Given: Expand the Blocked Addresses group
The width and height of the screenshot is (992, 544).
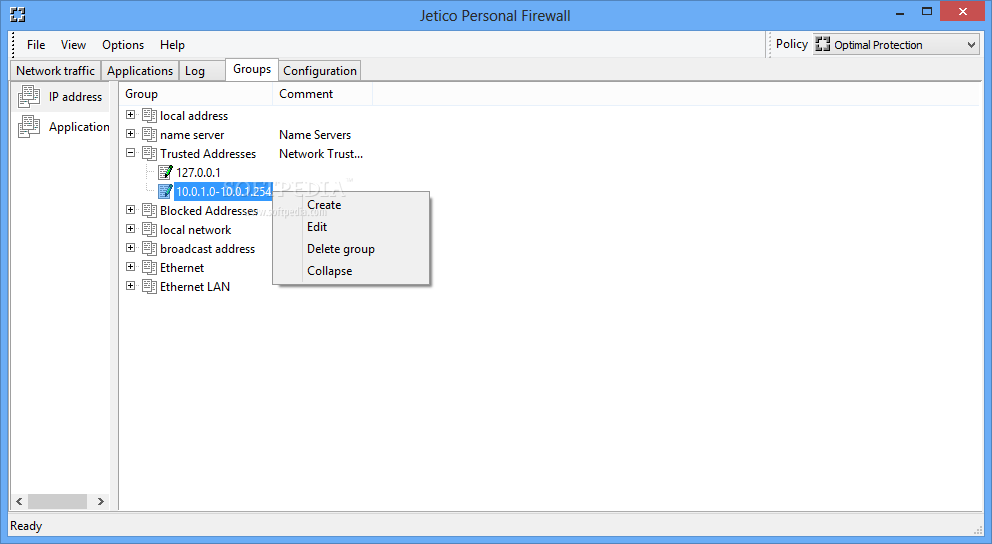Looking at the screenshot, I should click(130, 209).
